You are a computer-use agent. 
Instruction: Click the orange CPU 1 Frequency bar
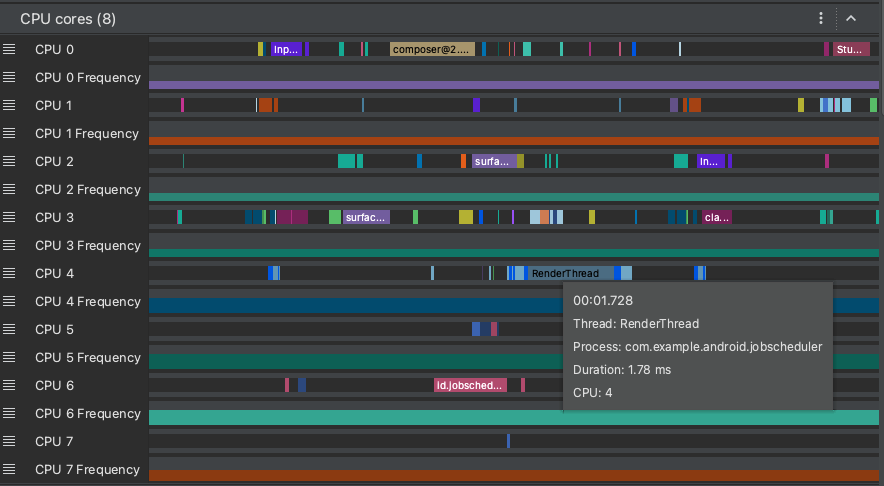pos(513,141)
